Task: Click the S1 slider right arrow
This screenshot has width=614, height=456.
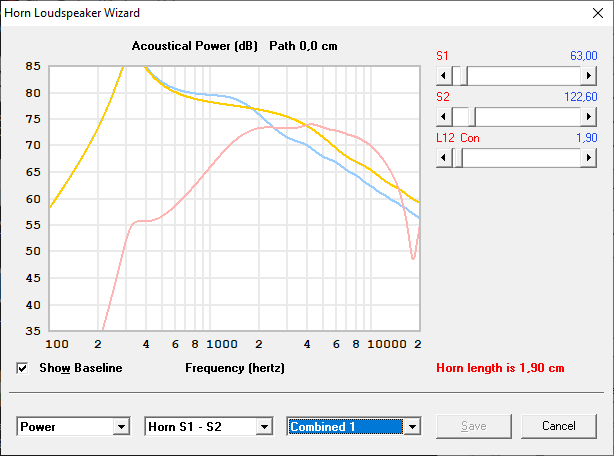Action: pos(589,76)
